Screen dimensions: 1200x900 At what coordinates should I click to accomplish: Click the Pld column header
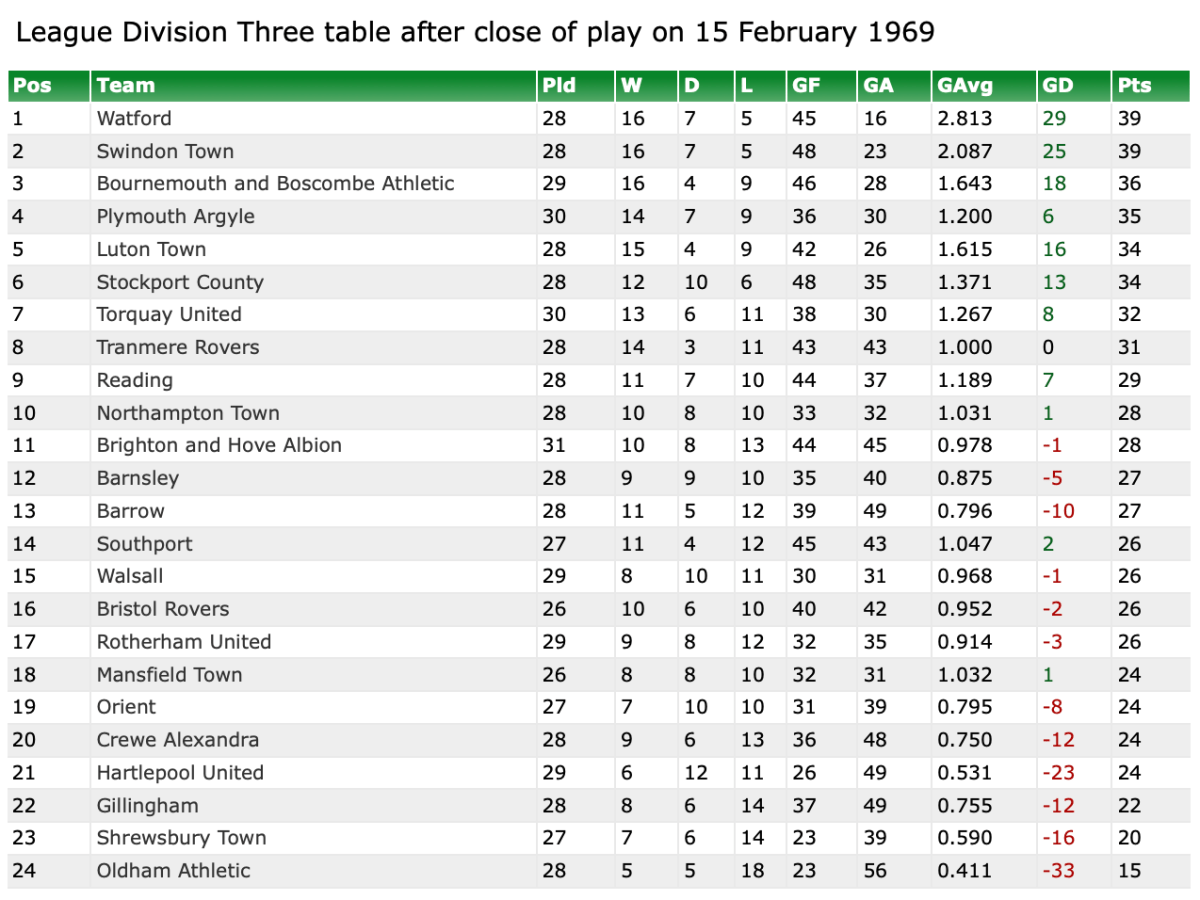coord(559,86)
